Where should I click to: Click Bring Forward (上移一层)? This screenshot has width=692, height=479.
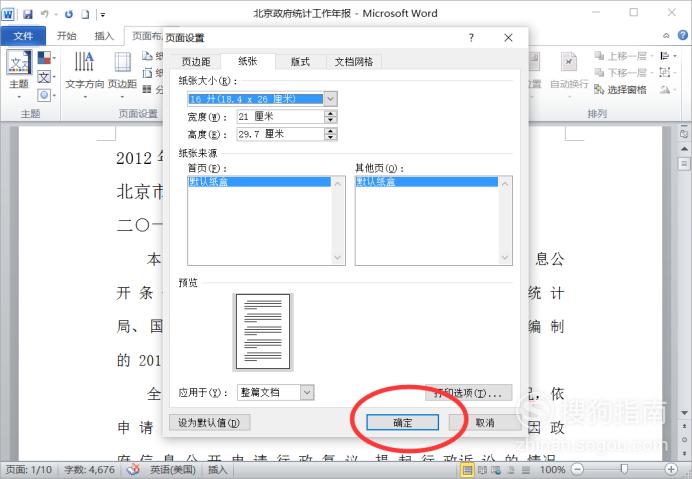click(x=623, y=56)
